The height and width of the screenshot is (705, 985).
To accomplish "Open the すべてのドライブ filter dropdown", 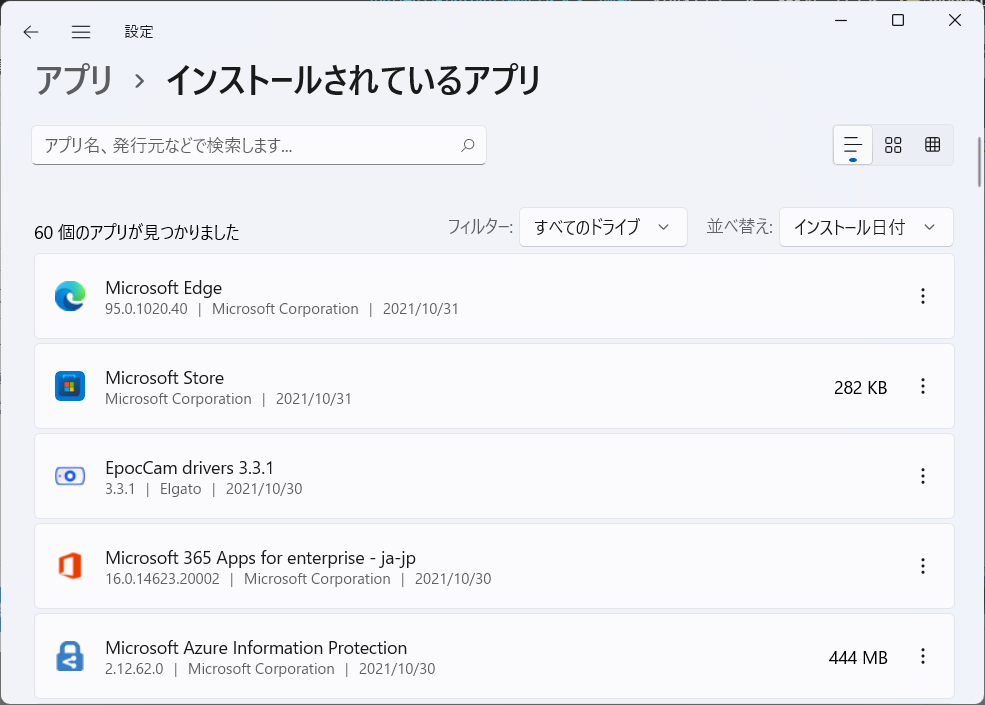I will coord(603,227).
